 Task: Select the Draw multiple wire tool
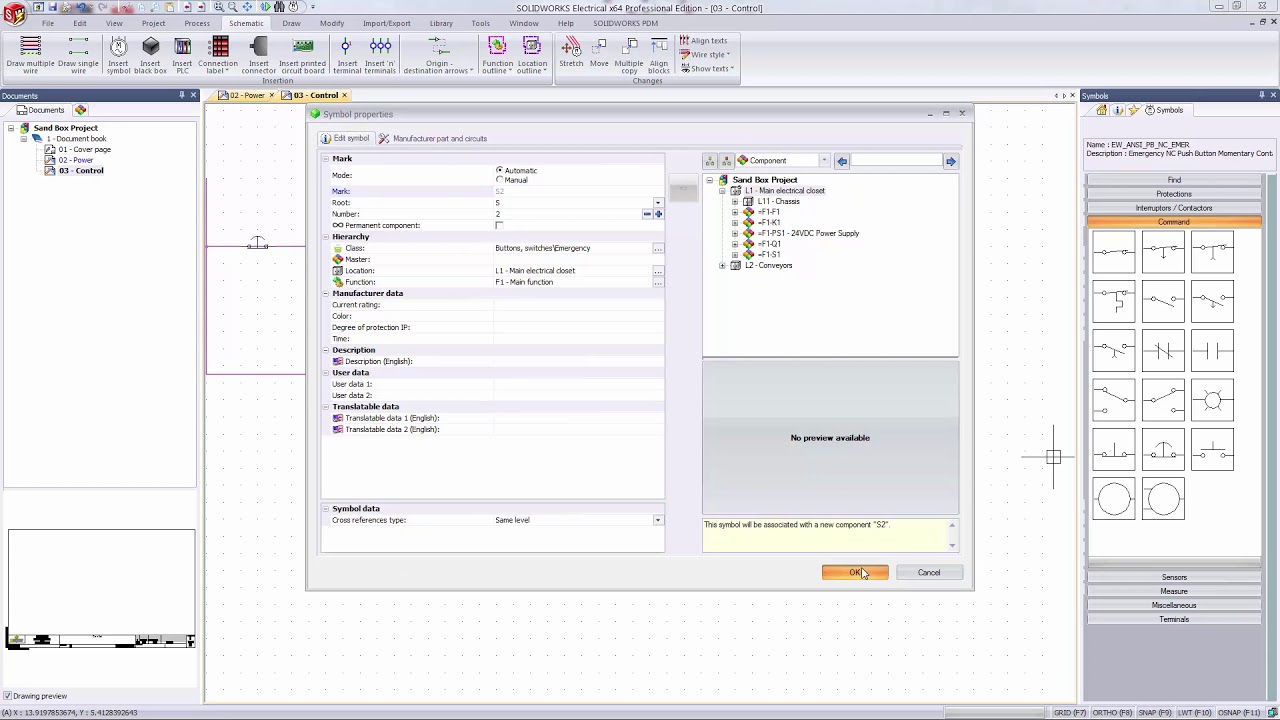click(x=30, y=54)
